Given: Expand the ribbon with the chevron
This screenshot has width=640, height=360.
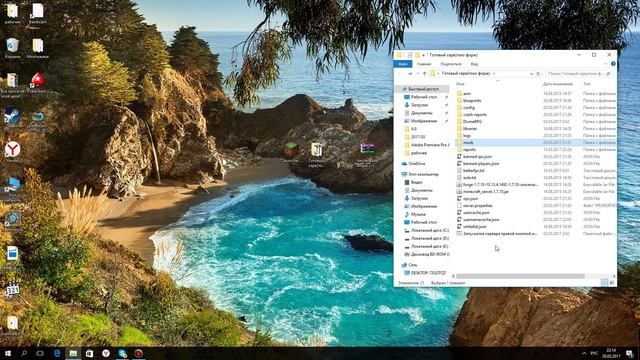Looking at the screenshot, I should coord(606,64).
